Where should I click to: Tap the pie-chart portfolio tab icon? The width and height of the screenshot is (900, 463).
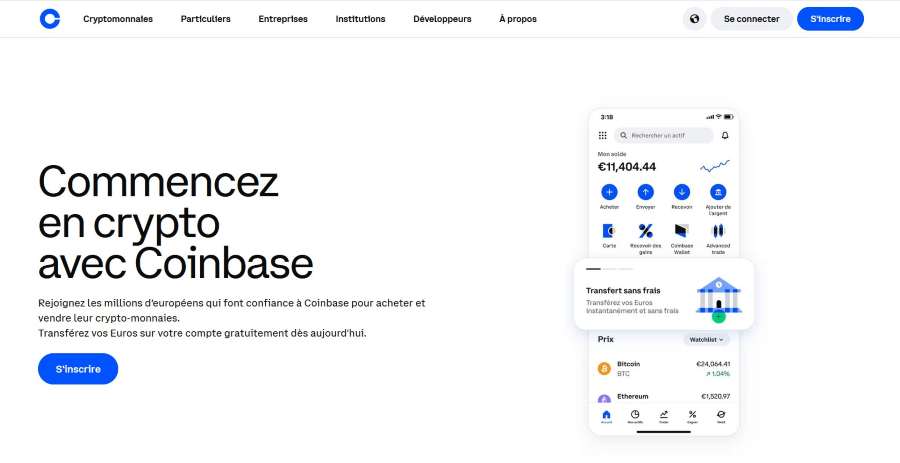pos(635,414)
